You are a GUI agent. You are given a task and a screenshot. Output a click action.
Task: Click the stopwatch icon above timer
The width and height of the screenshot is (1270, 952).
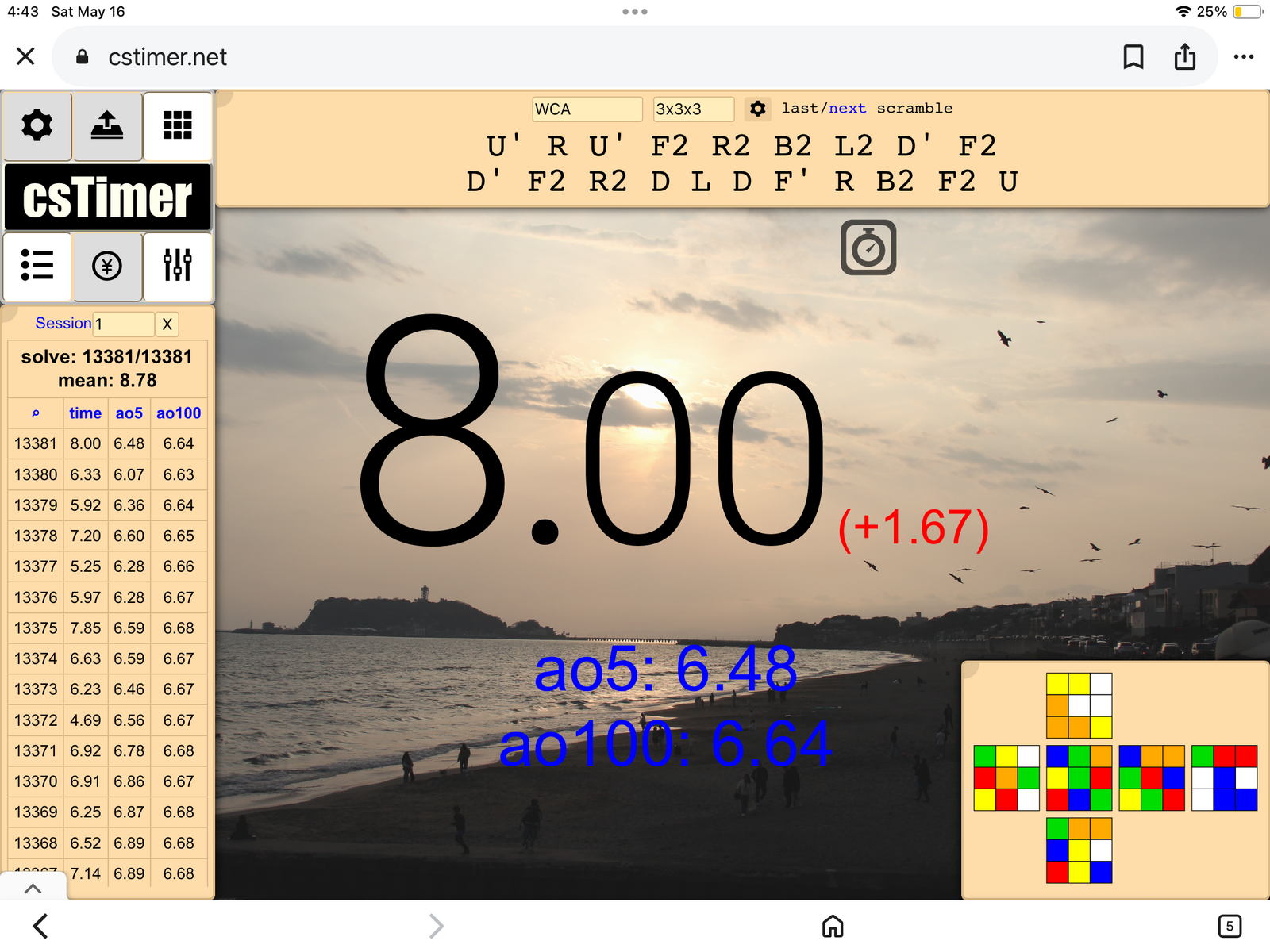click(x=868, y=248)
